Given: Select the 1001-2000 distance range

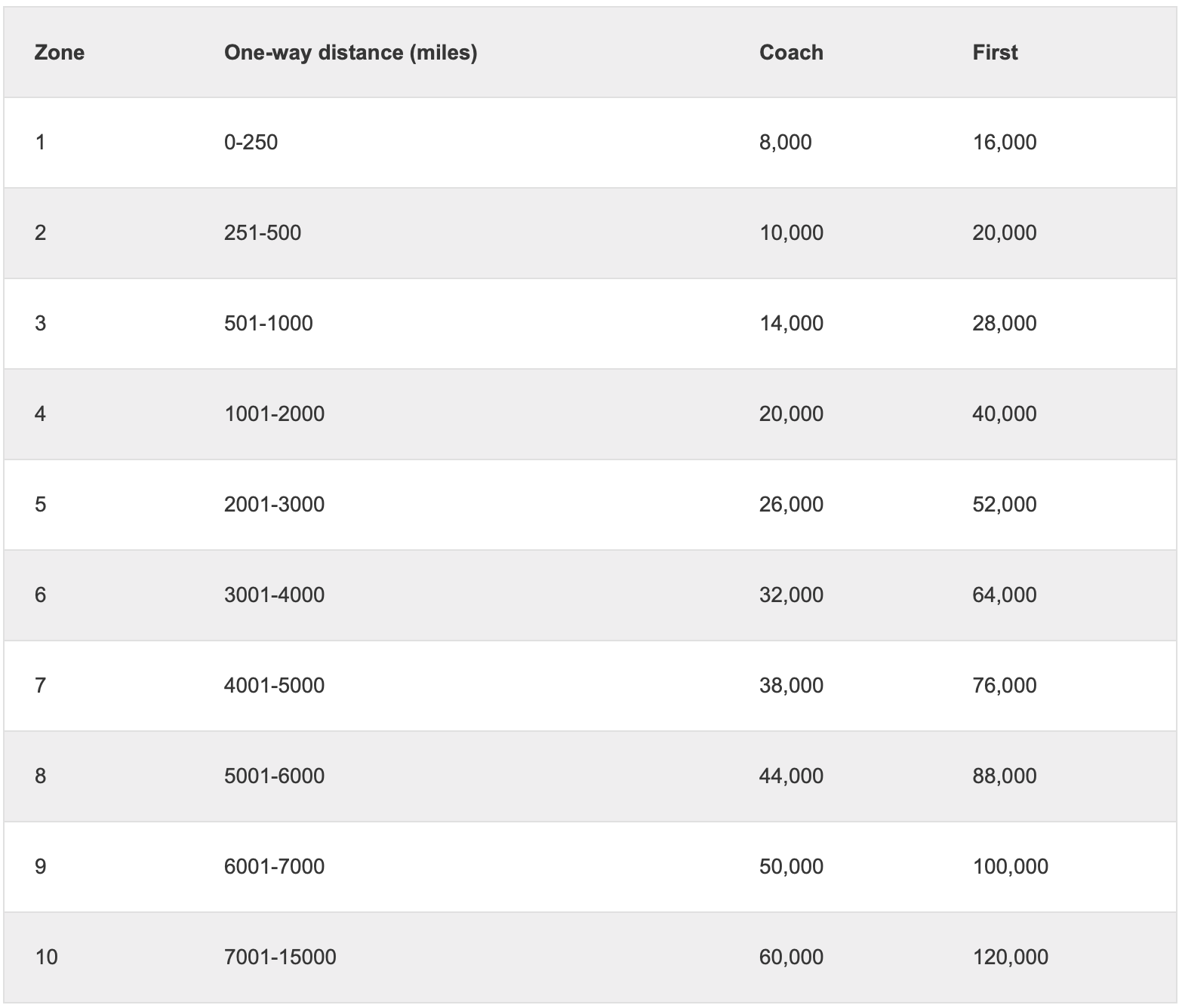Looking at the screenshot, I should pyautogui.click(x=274, y=414).
